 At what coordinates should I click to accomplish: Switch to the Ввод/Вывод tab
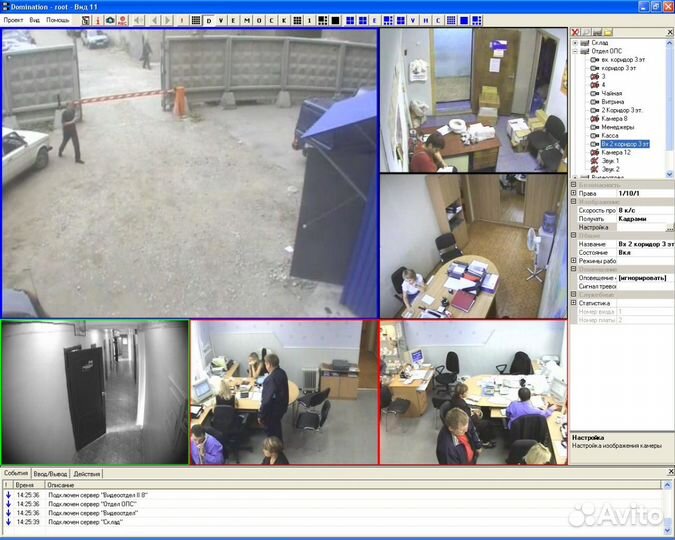click(51, 473)
